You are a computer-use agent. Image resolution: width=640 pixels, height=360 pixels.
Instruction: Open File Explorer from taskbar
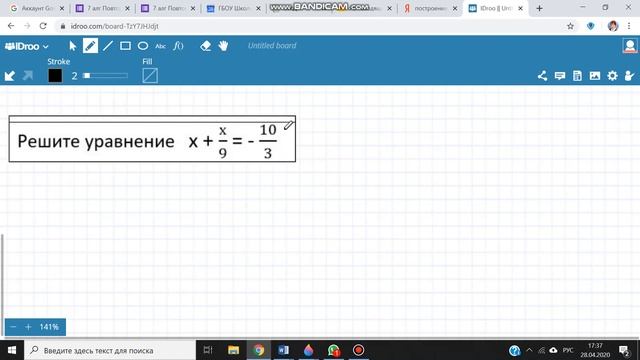coord(233,350)
